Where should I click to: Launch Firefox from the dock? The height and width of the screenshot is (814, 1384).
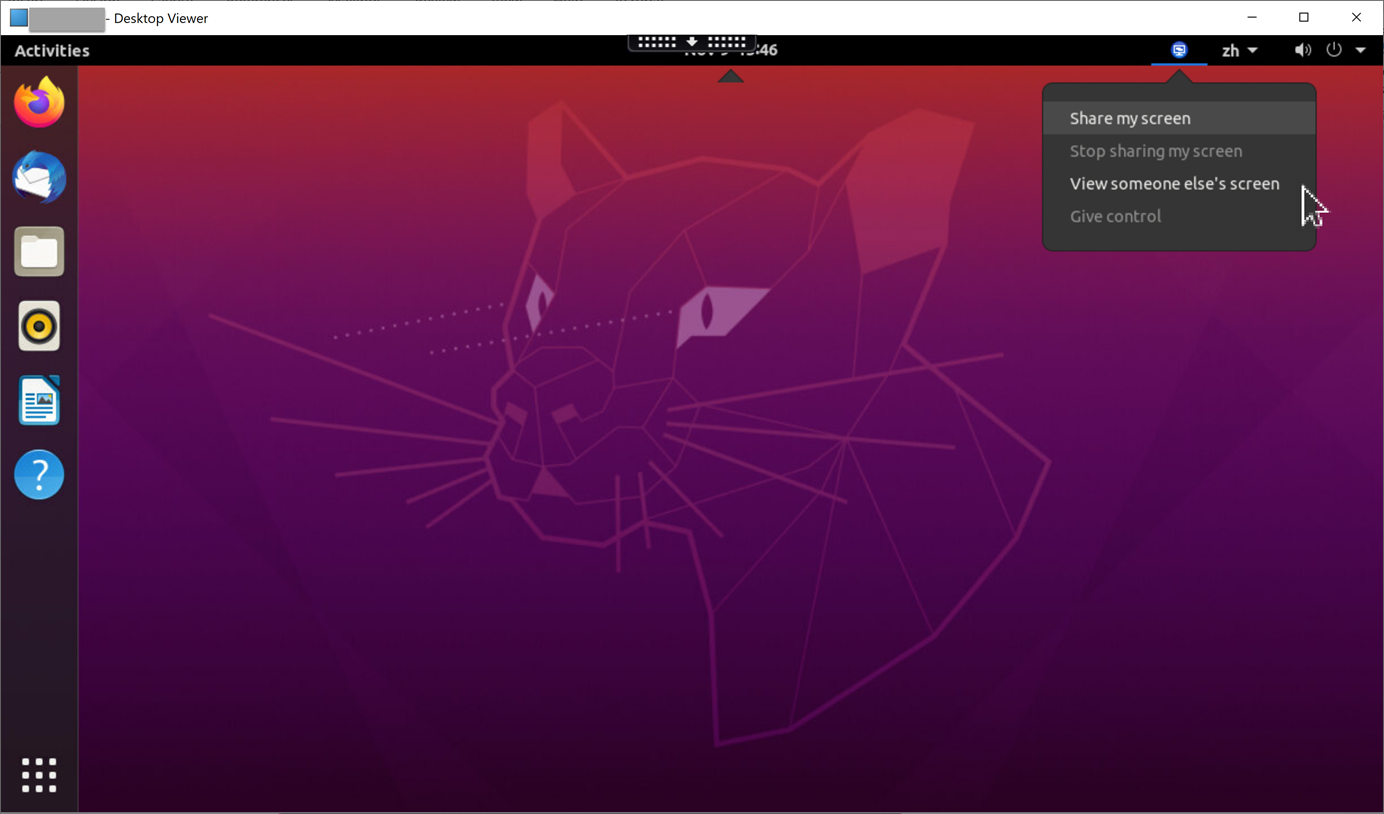tap(39, 103)
